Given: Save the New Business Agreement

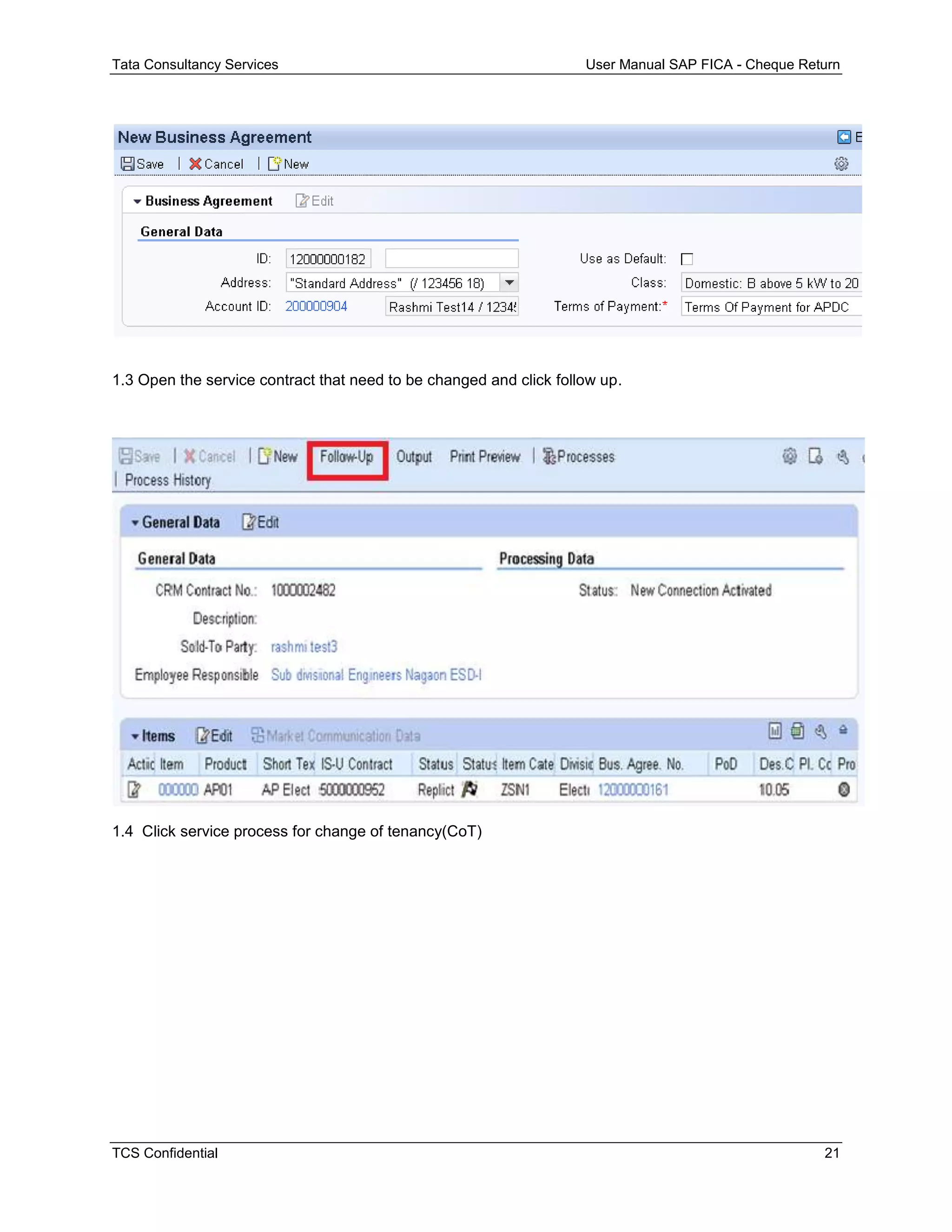Looking at the screenshot, I should [x=142, y=164].
